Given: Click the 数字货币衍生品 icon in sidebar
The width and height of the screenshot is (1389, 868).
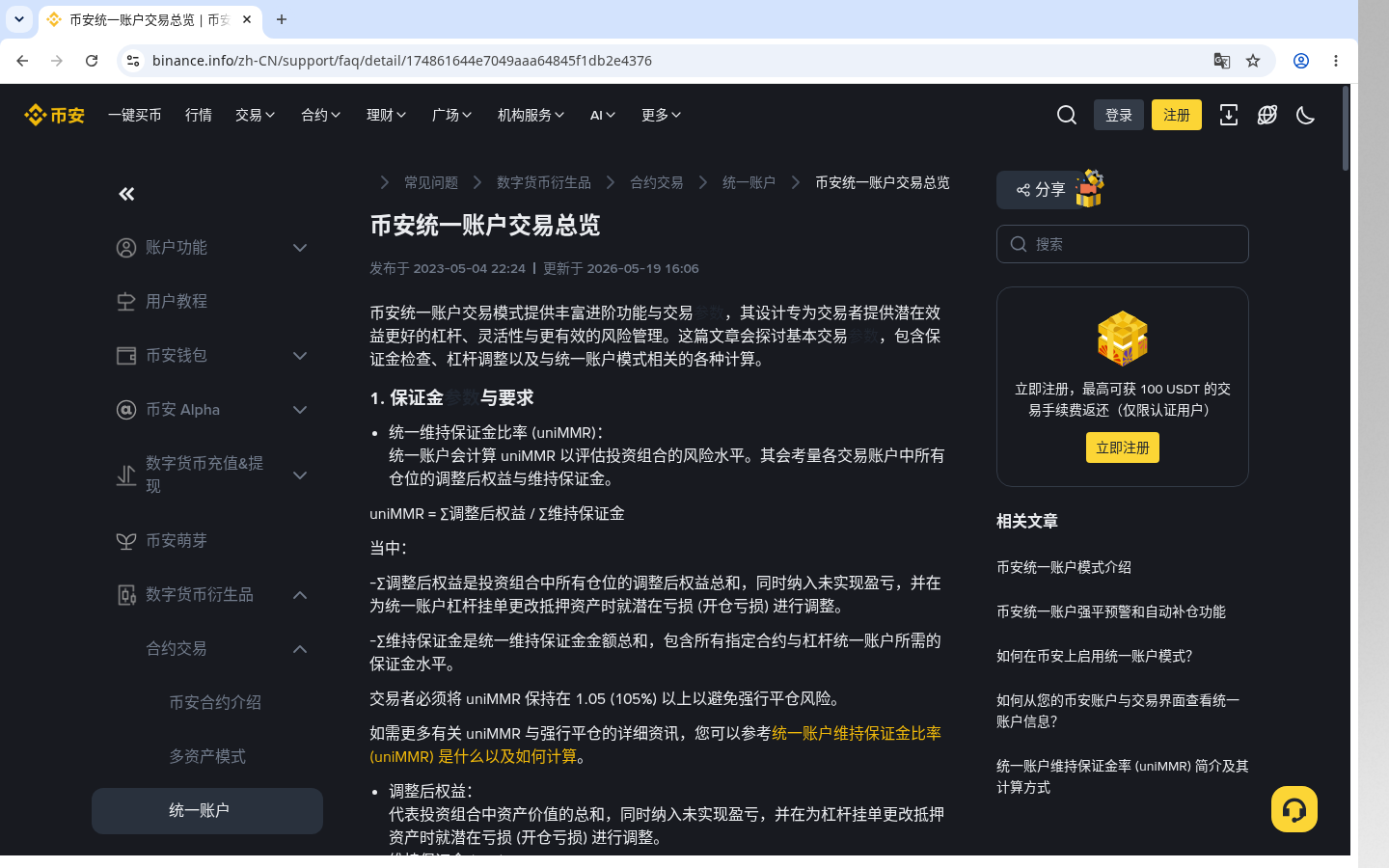Looking at the screenshot, I should coord(126,595).
